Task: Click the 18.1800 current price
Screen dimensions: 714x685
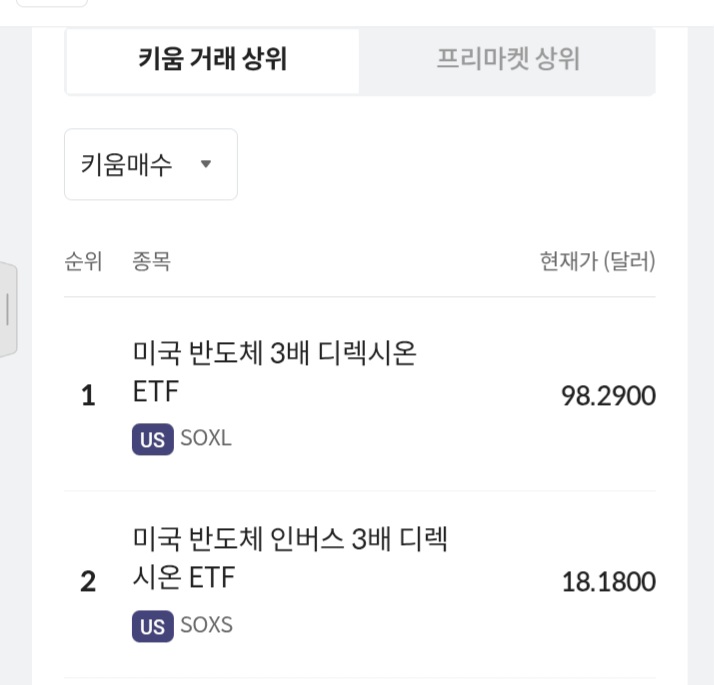Action: tap(608, 582)
